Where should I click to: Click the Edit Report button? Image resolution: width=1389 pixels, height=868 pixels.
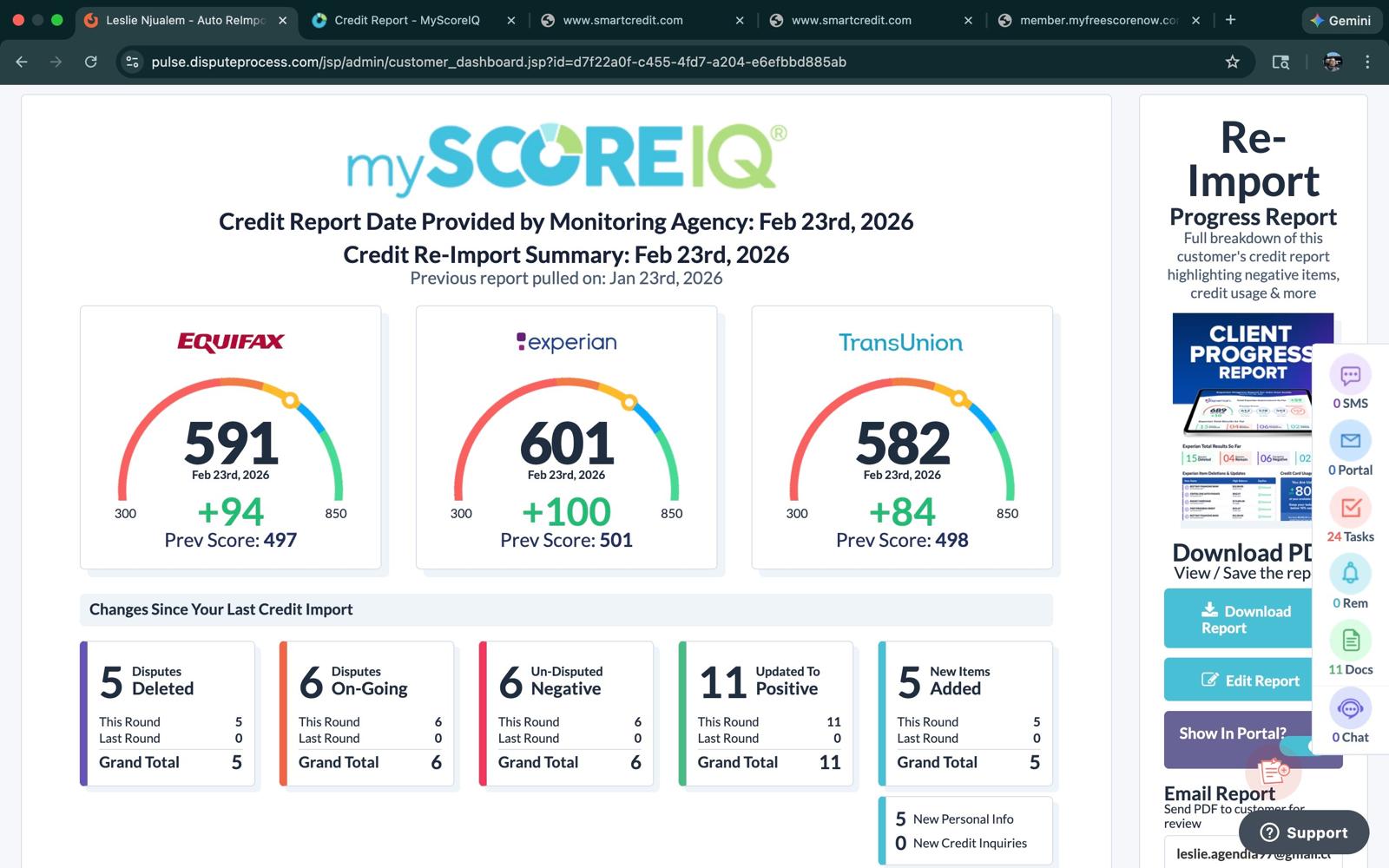pos(1237,681)
